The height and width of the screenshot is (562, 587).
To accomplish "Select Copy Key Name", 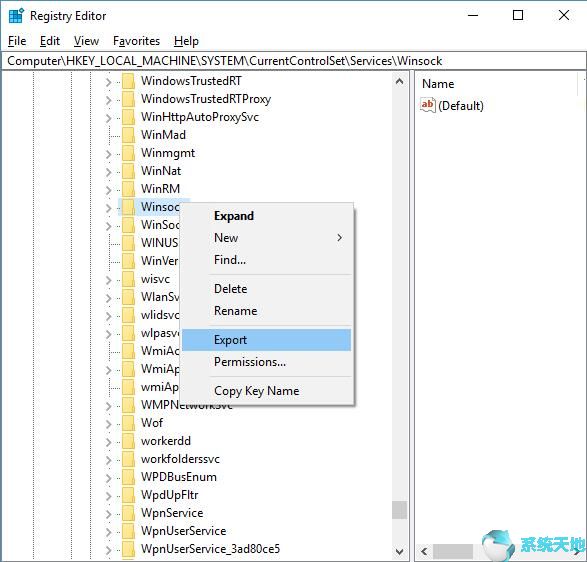I will 267,391.
